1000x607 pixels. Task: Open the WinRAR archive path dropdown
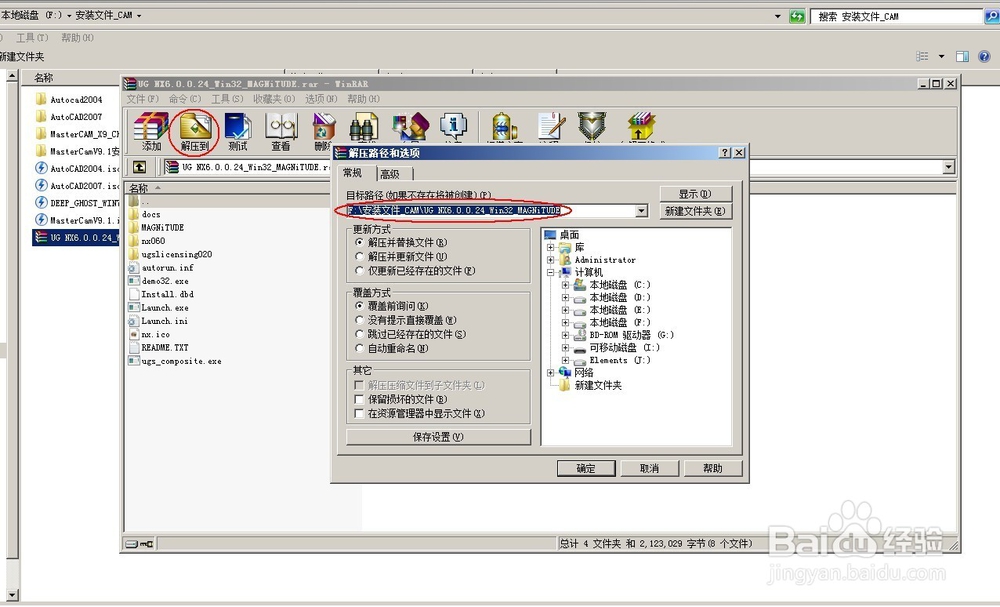[948, 167]
